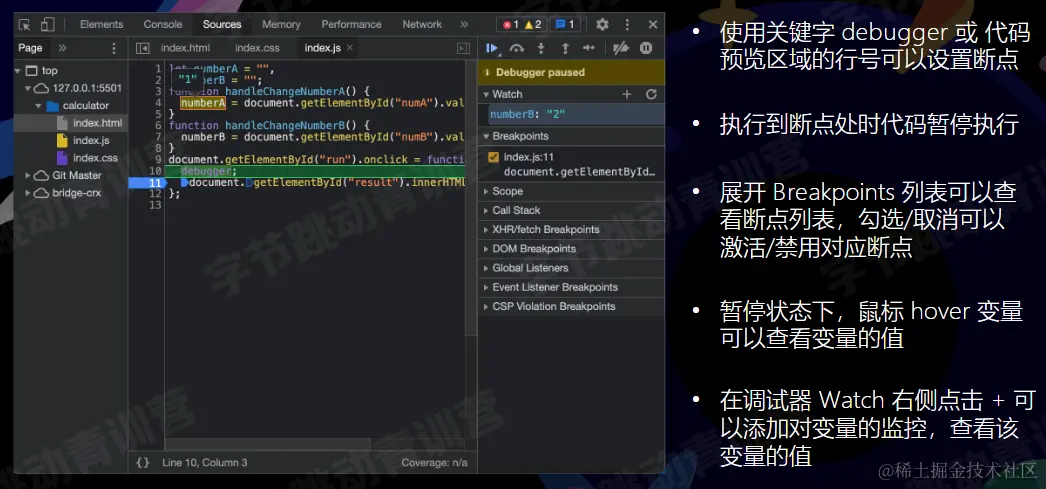
Task: Step out of current function
Action: (565, 48)
